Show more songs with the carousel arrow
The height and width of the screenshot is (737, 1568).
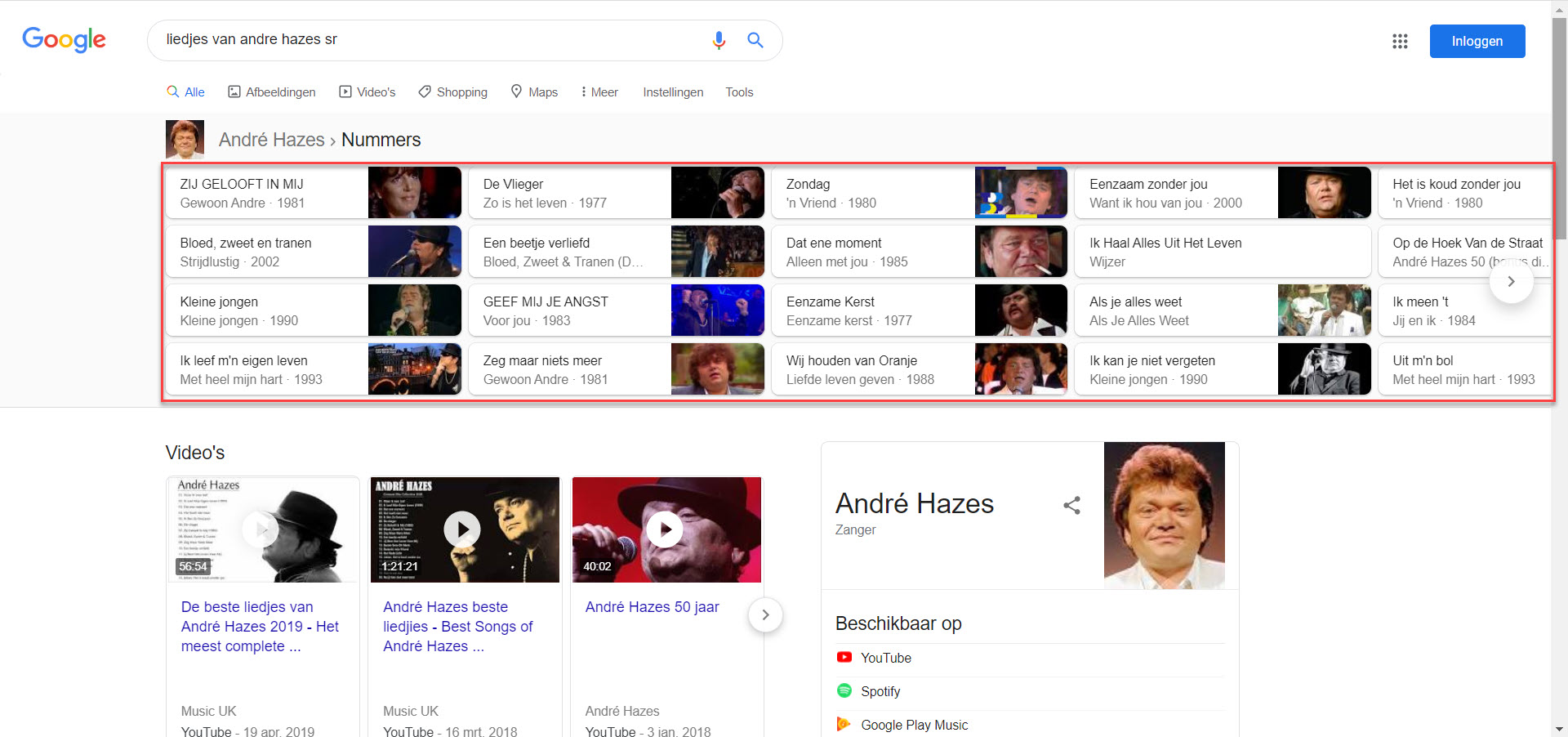[x=1512, y=281]
